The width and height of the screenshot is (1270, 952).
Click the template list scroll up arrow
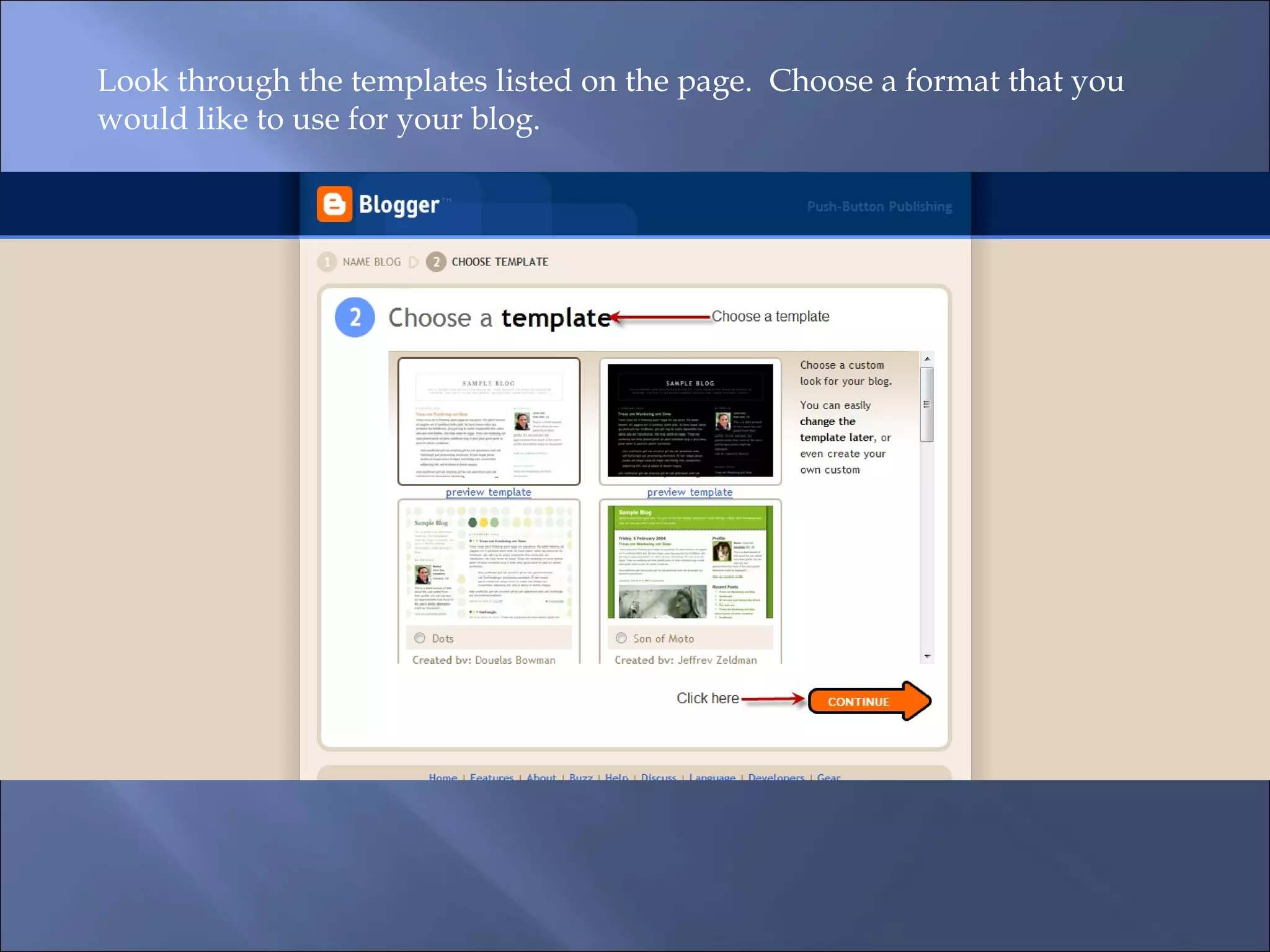pos(927,359)
